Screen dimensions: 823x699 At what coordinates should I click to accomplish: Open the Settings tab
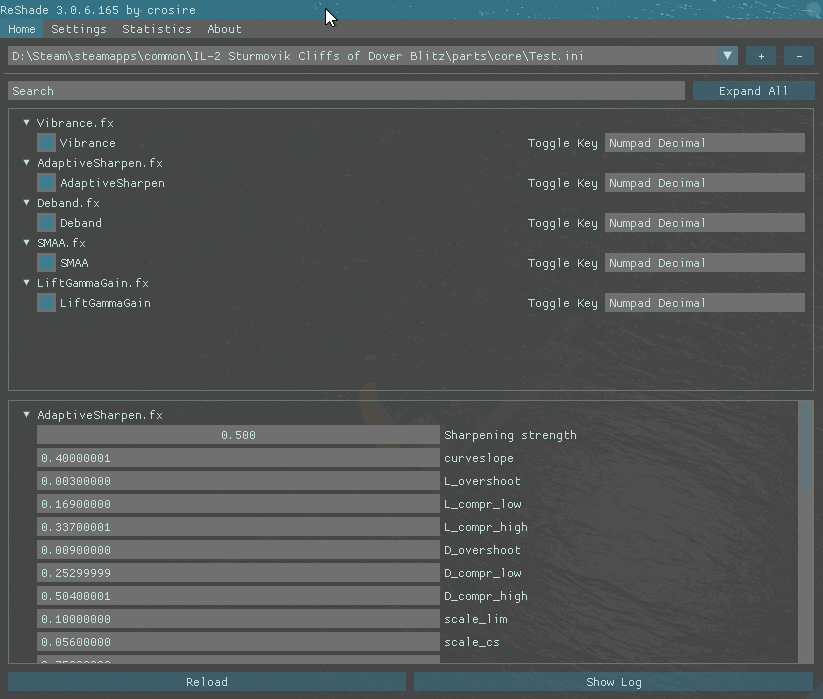(78, 29)
